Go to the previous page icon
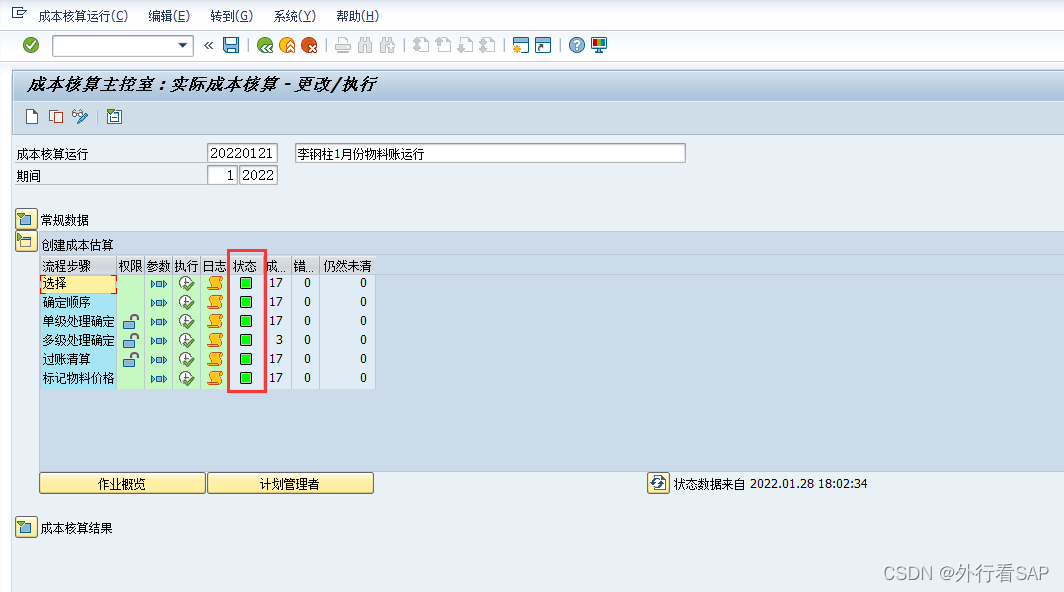 click(443, 45)
